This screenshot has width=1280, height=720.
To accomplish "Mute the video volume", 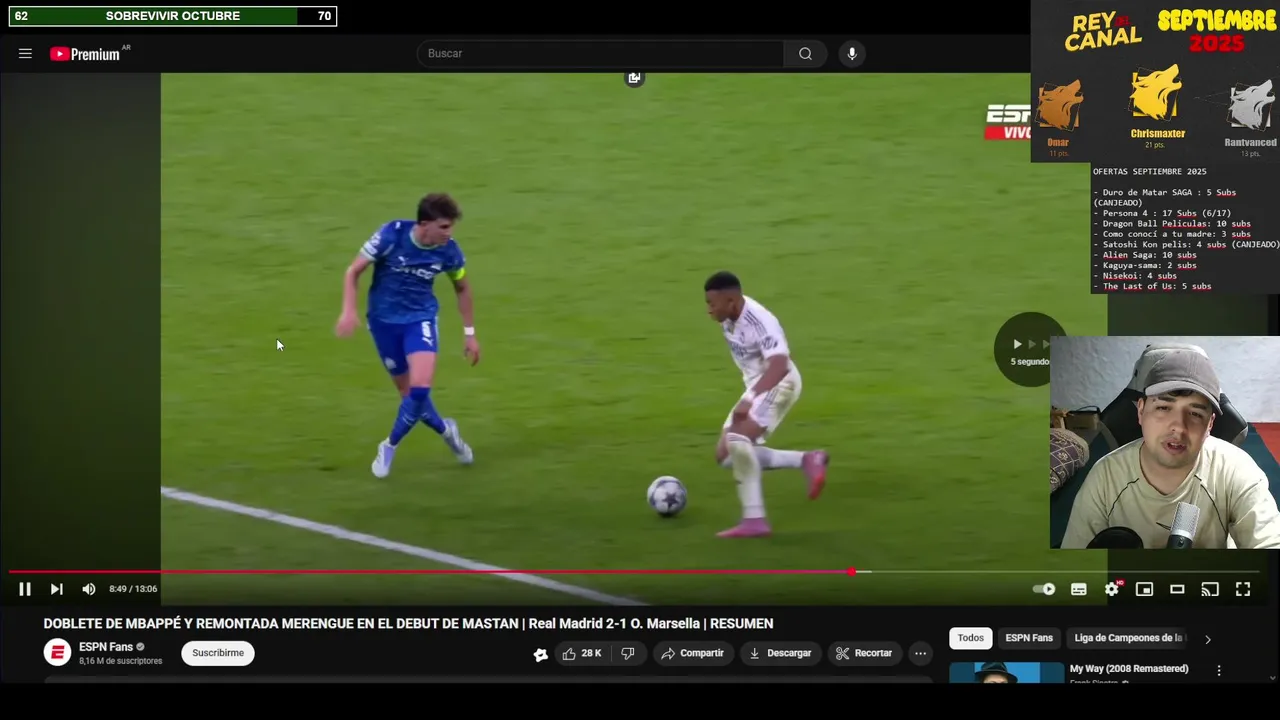I will (x=89, y=589).
